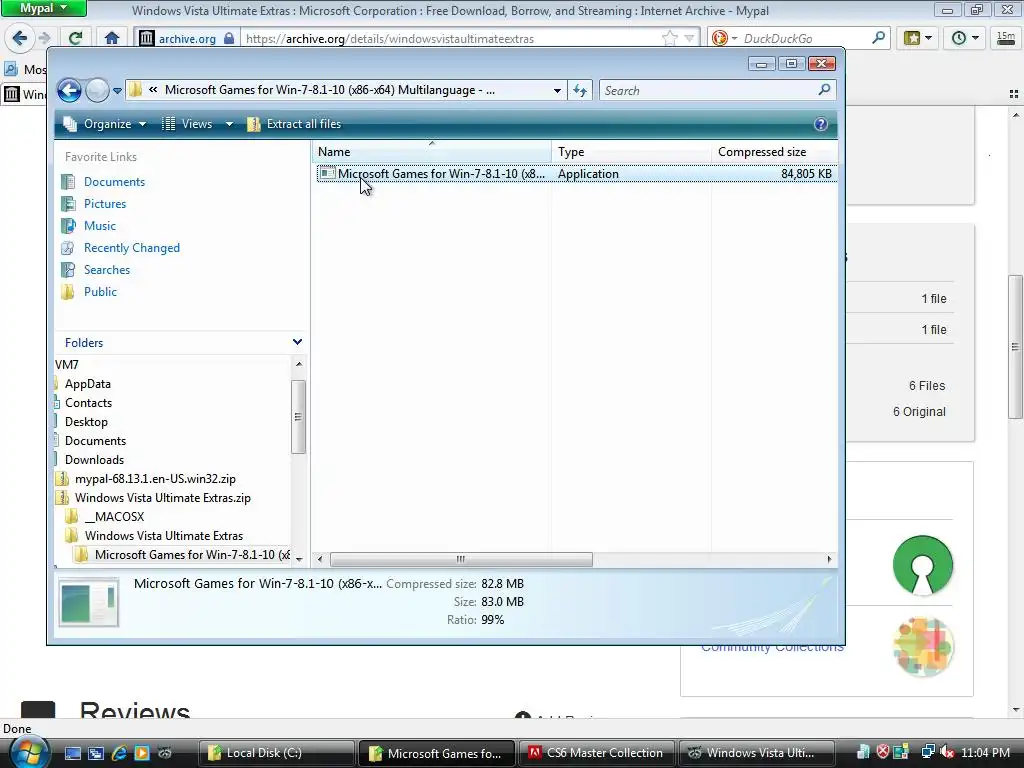This screenshot has height=768, width=1024.
Task: Click the muted volume tray icon
Action: [947, 752]
